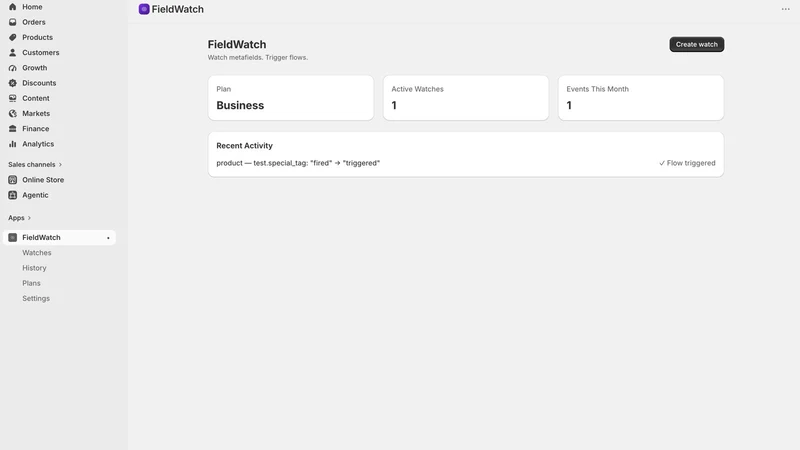Open the three-dot more menu

coord(785,9)
